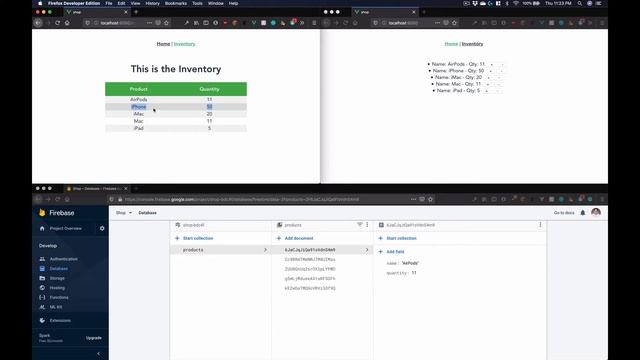The width and height of the screenshot is (640, 360).
Task: Open Functions in the Firebase sidebar
Action: [59, 297]
